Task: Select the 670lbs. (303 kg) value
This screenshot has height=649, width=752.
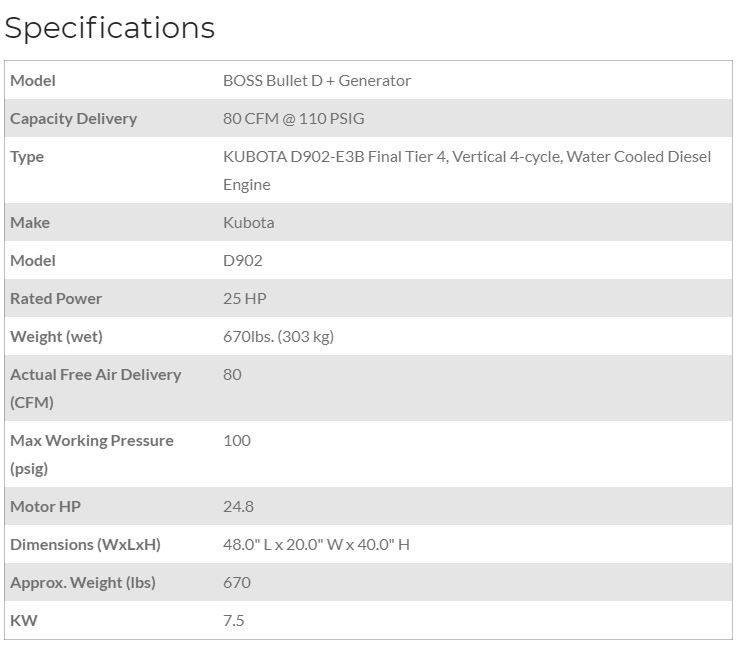Action: [278, 336]
